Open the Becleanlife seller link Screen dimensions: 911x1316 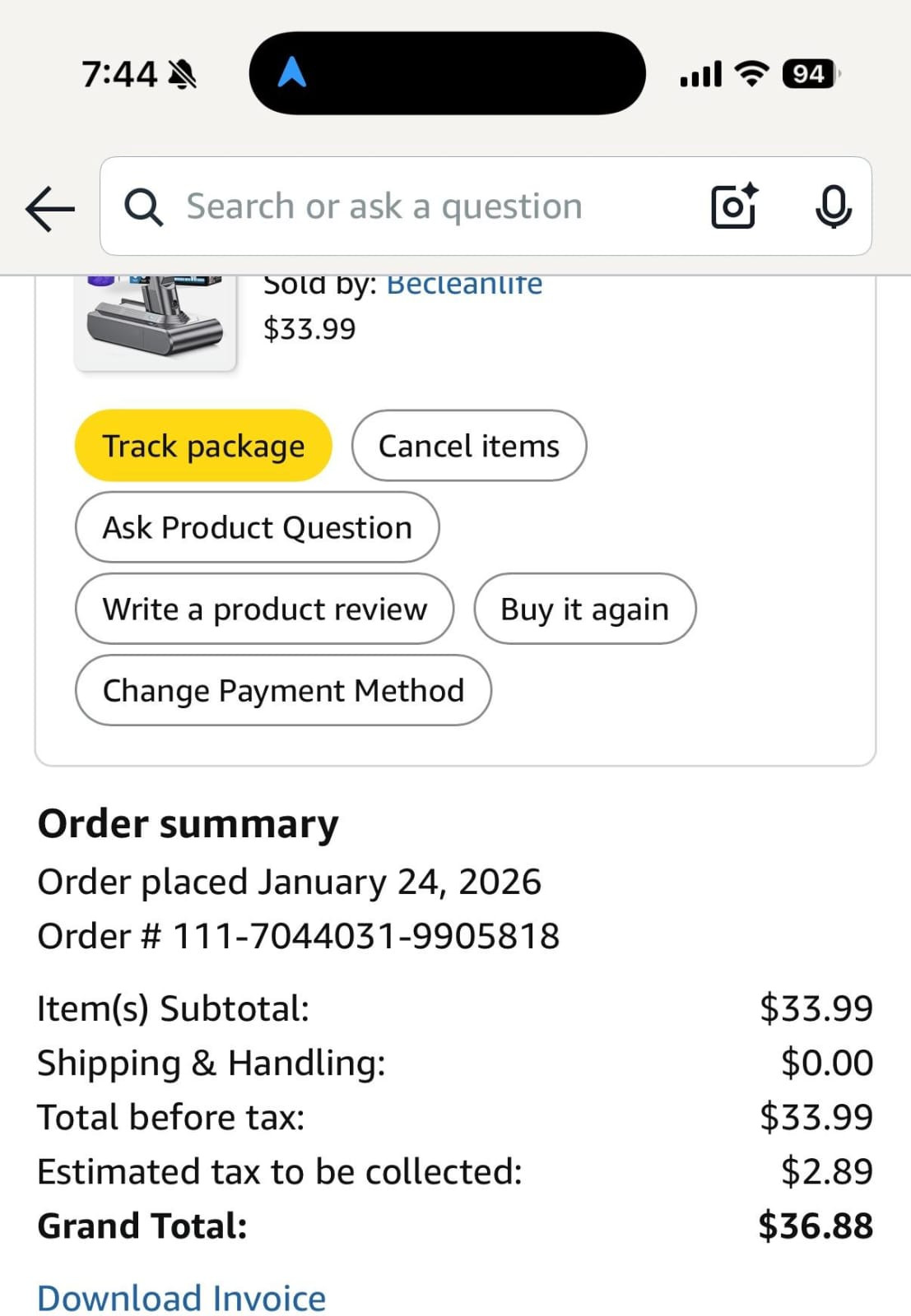464,285
